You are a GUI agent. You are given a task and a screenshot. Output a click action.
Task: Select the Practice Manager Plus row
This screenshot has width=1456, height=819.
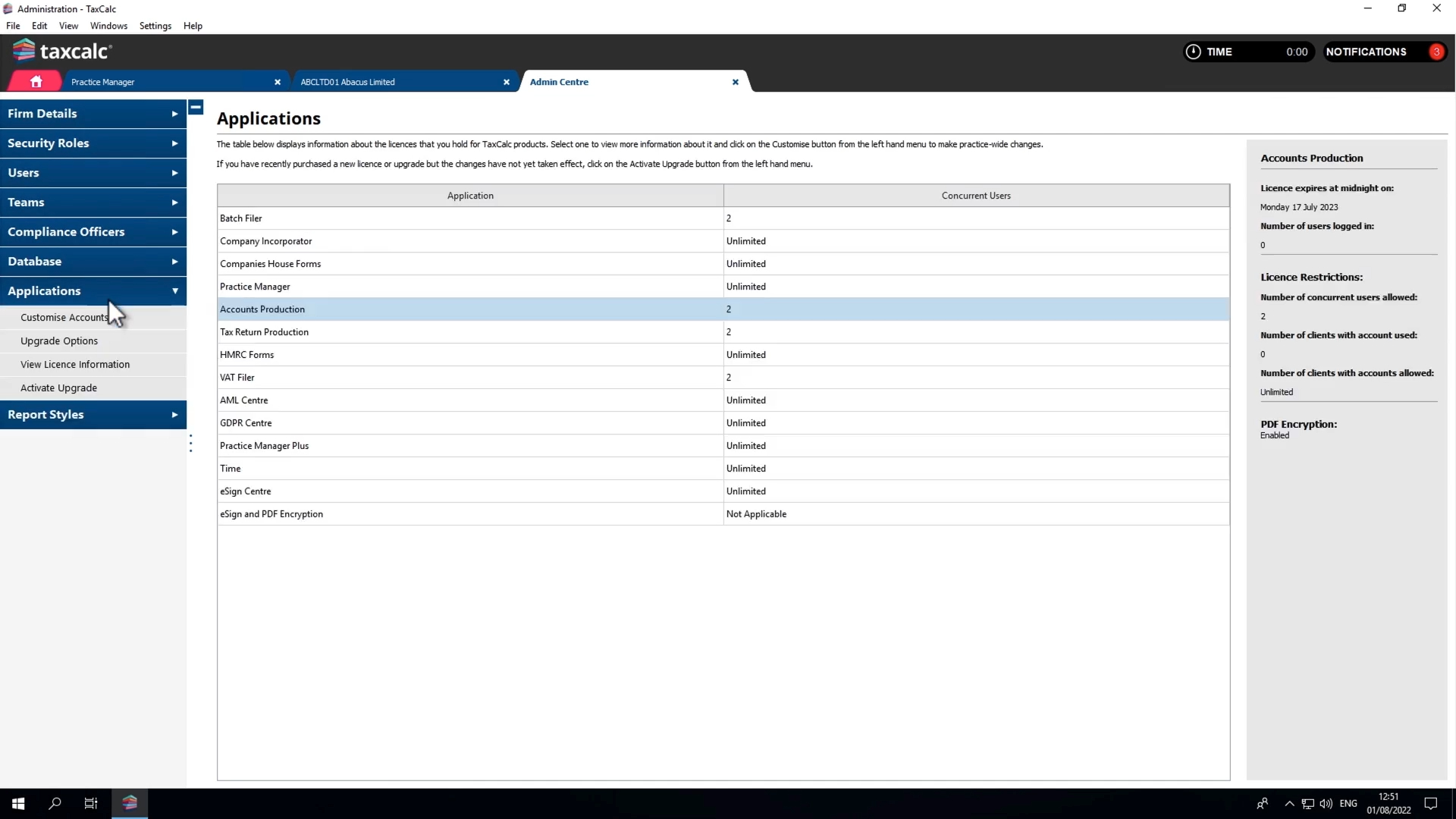coord(723,446)
